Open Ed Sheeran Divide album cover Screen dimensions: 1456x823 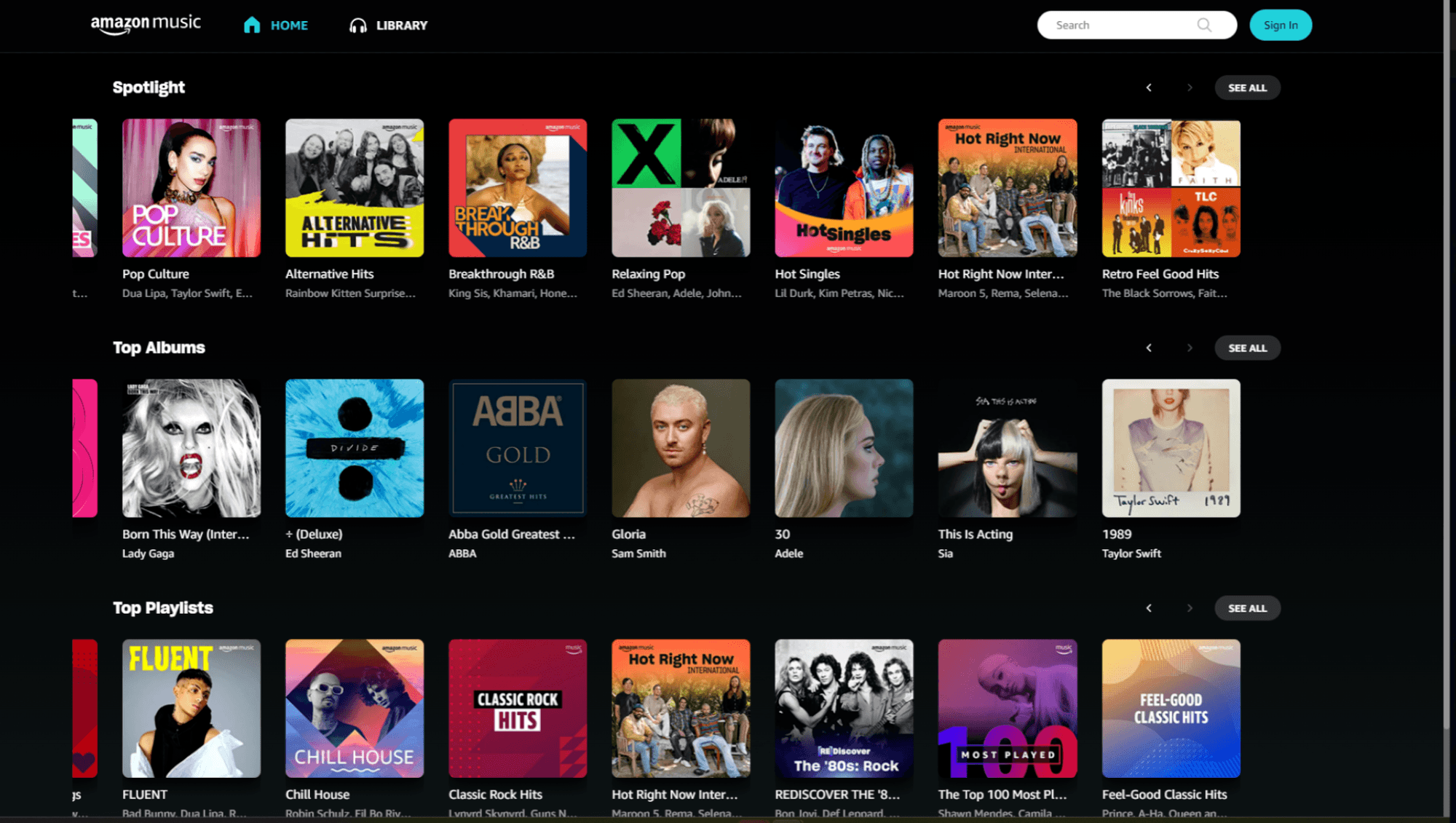[x=355, y=448]
